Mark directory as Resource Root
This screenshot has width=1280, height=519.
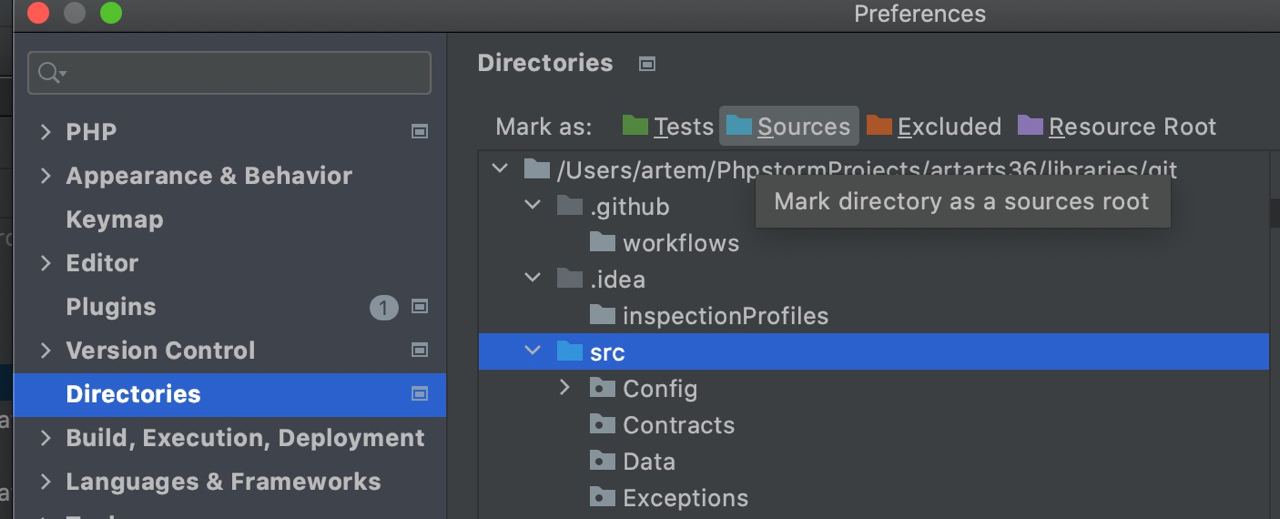[x=1117, y=127]
